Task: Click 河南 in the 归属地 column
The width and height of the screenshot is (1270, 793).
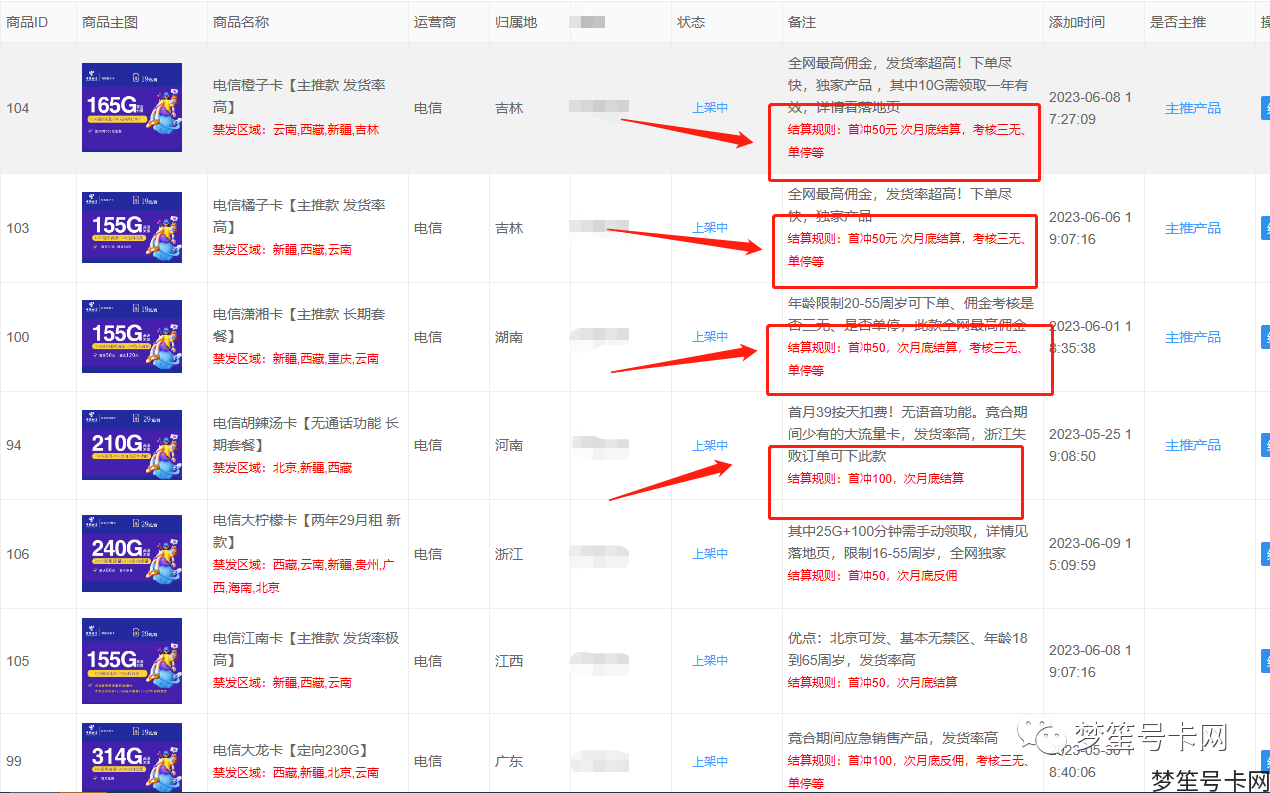Action: point(509,445)
